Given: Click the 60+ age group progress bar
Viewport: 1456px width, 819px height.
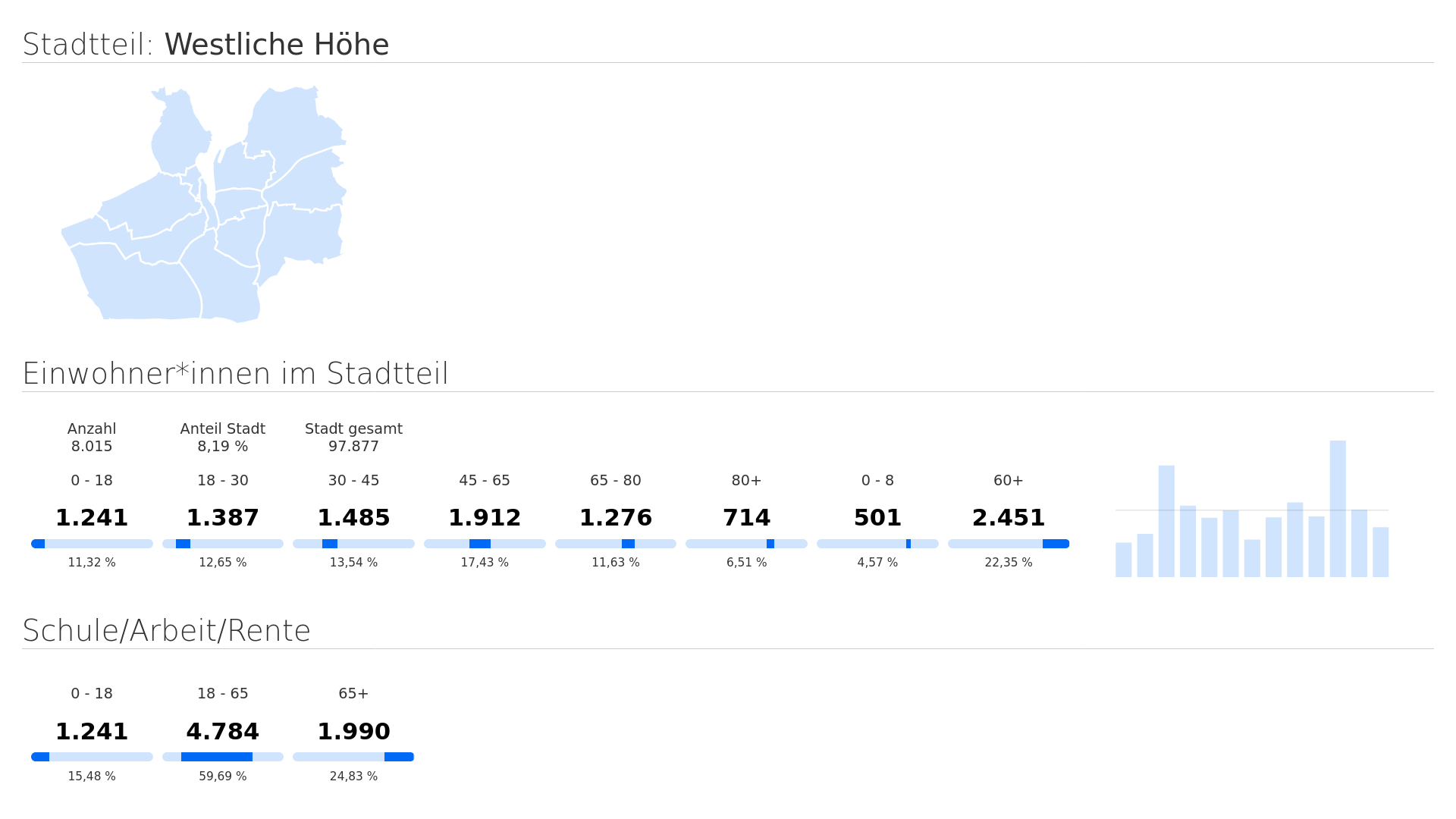Looking at the screenshot, I should click(1008, 544).
